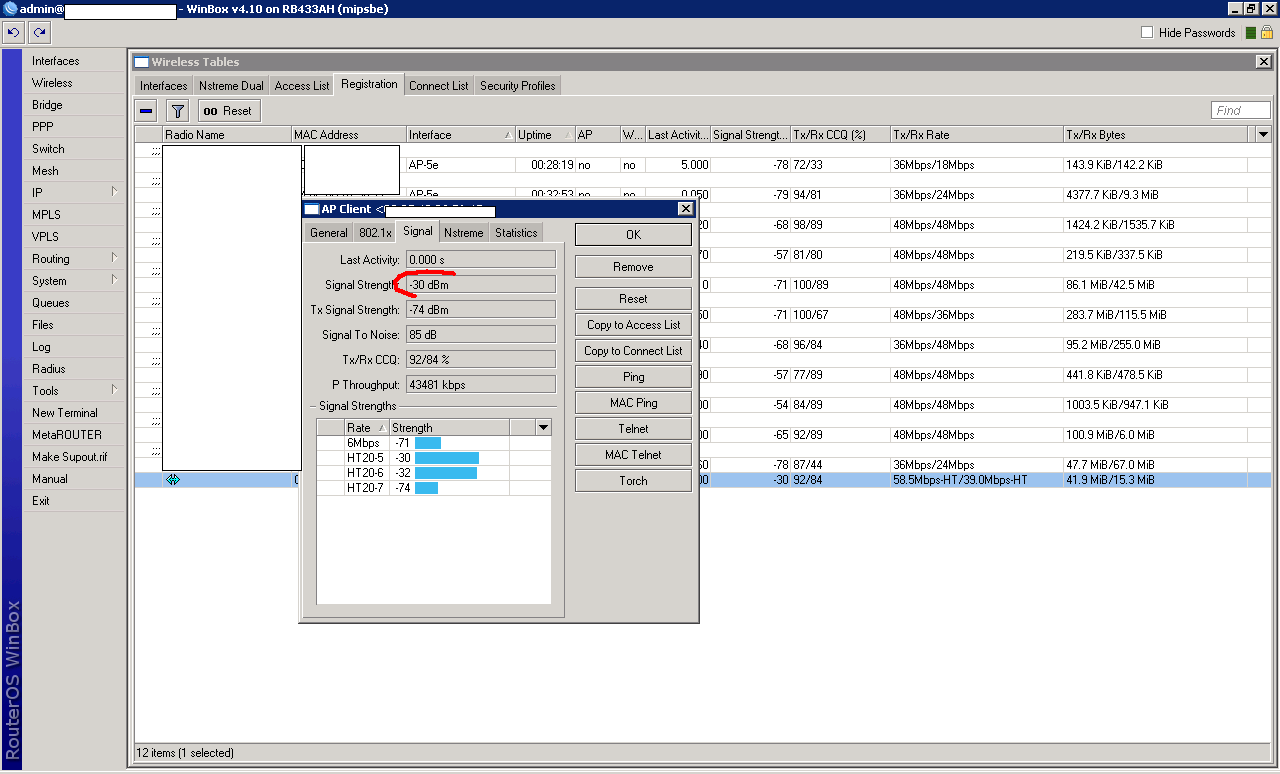1280x774 pixels.
Task: Click the undo arrow icon in top toolbar
Action: pos(14,33)
